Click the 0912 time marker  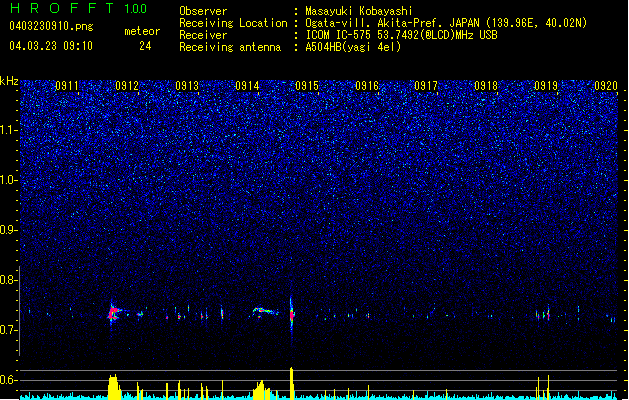[x=127, y=86]
